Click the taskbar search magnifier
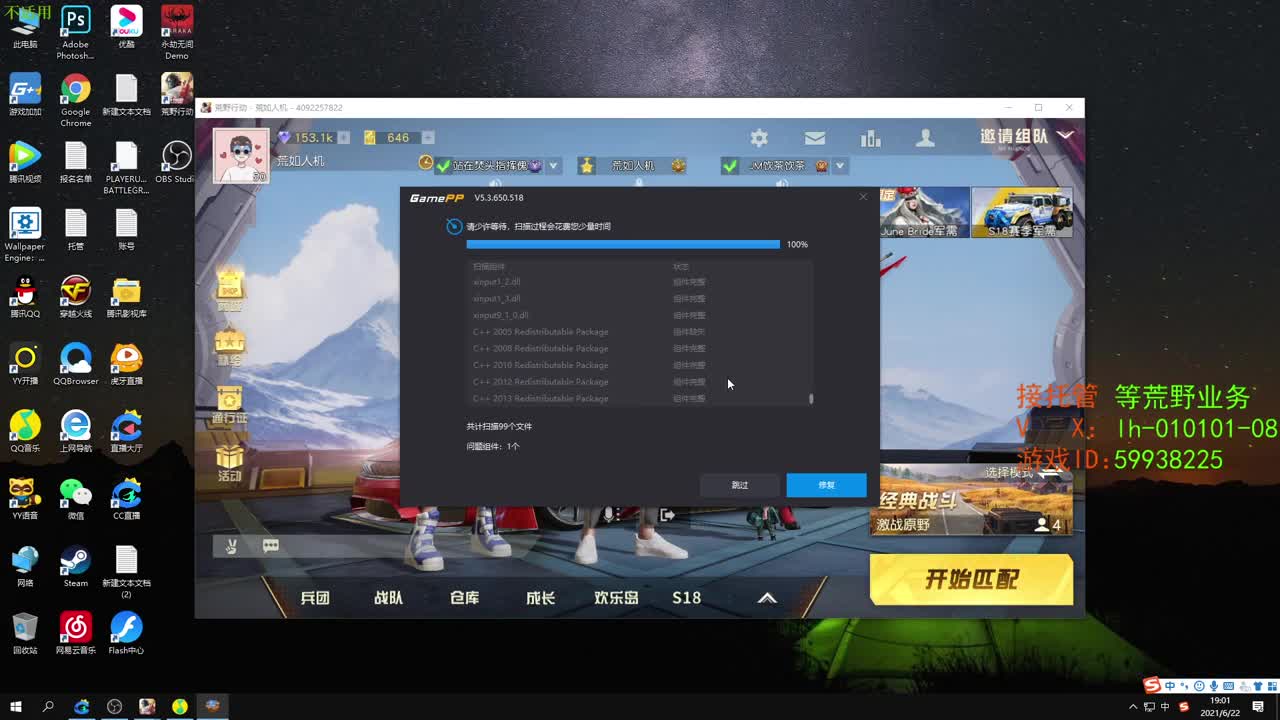Viewport: 1280px width, 720px height. [48, 707]
